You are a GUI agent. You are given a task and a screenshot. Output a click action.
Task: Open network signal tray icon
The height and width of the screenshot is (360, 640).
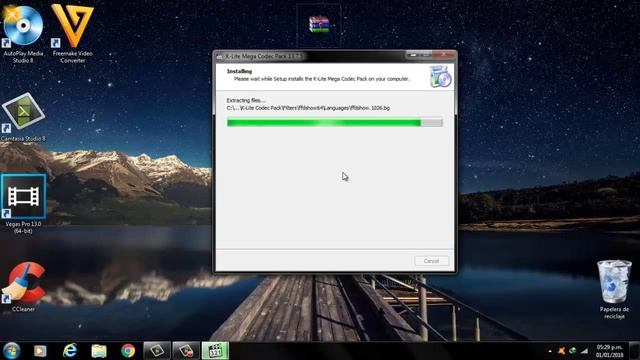(x=584, y=351)
